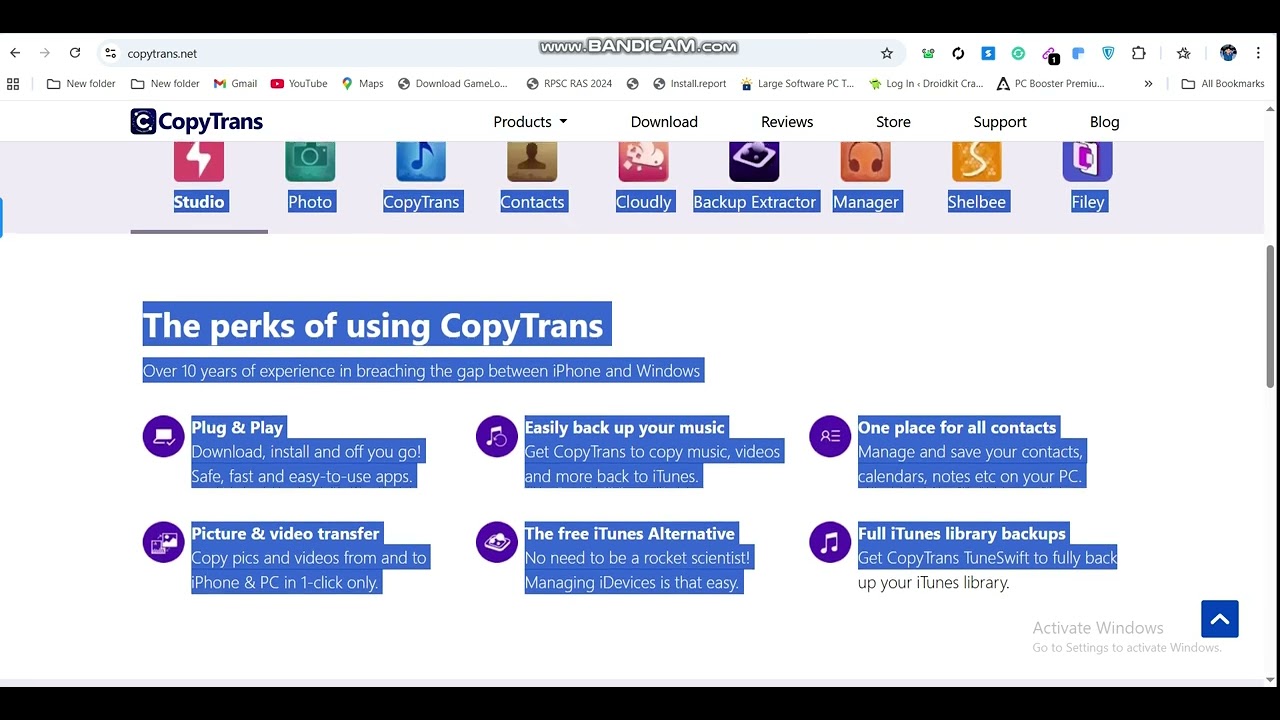Click the Plug & Play feature icon
The width and height of the screenshot is (1280, 720).
click(x=163, y=436)
